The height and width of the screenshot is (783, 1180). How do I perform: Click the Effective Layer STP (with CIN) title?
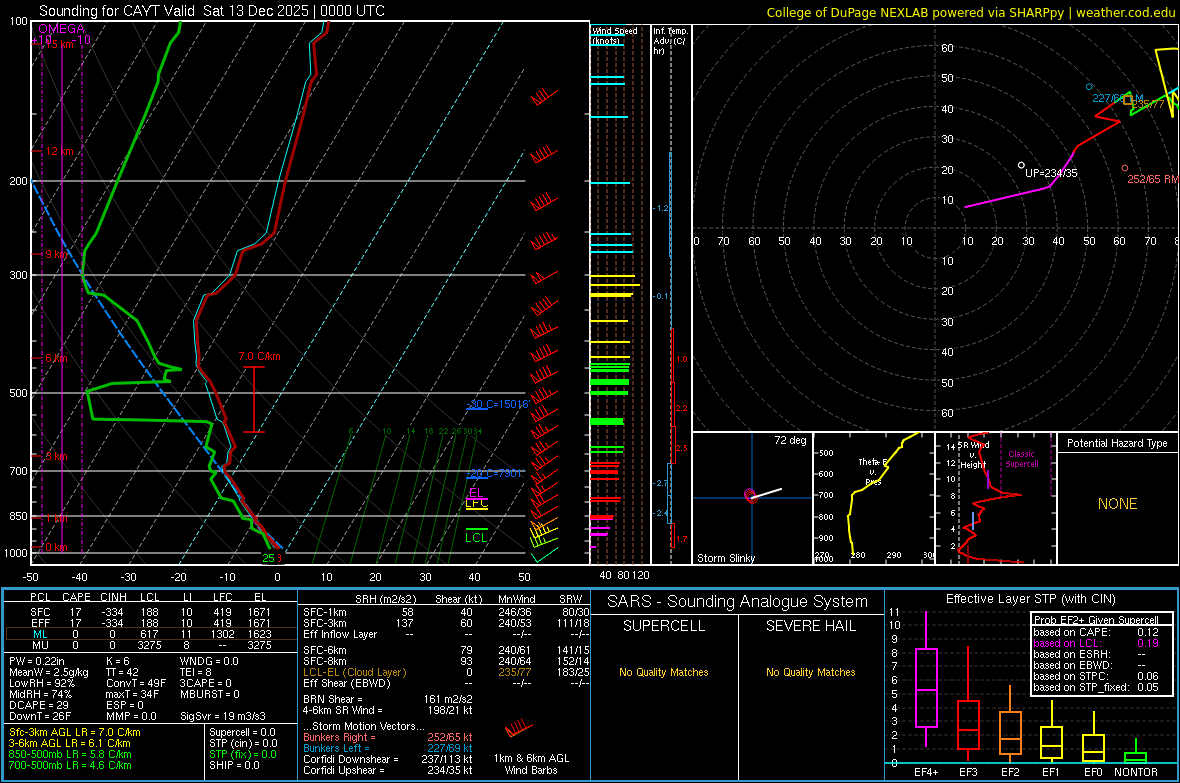tap(1030, 599)
